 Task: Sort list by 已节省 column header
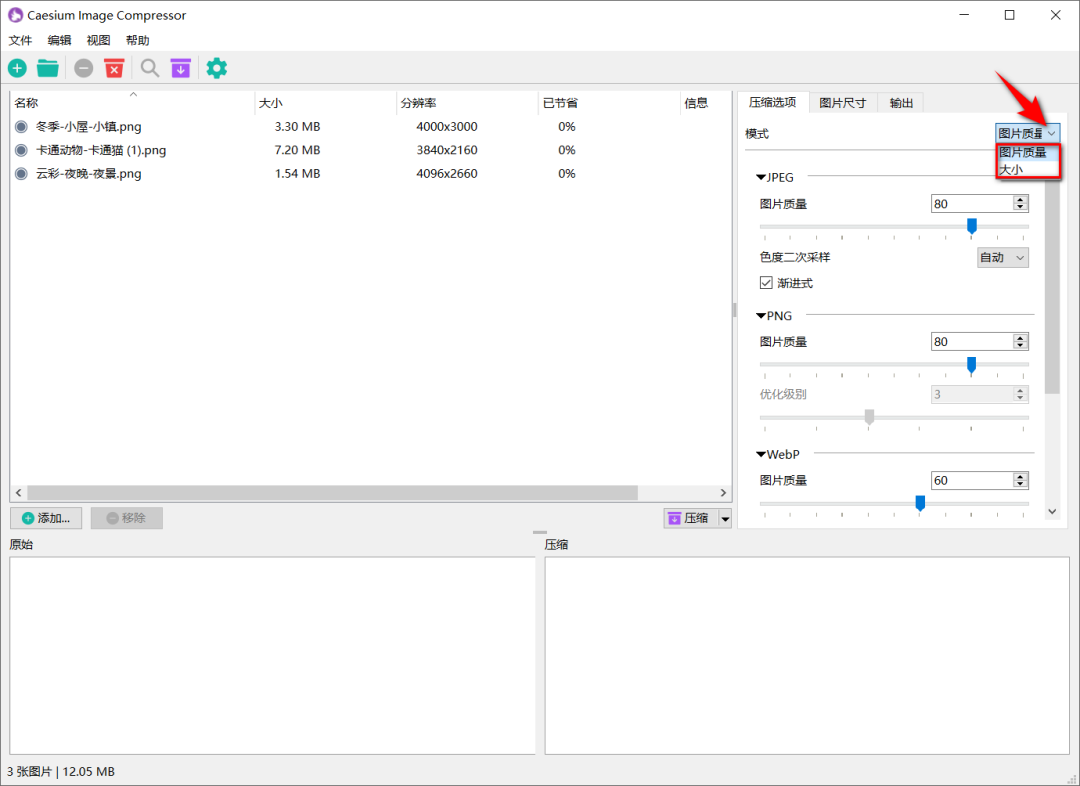click(x=609, y=103)
